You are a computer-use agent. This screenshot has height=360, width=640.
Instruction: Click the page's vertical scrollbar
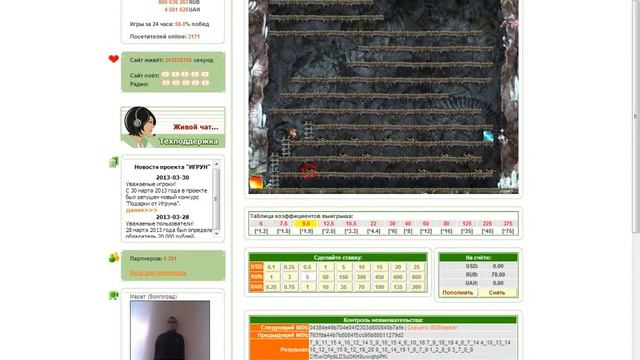[x=636, y=116]
